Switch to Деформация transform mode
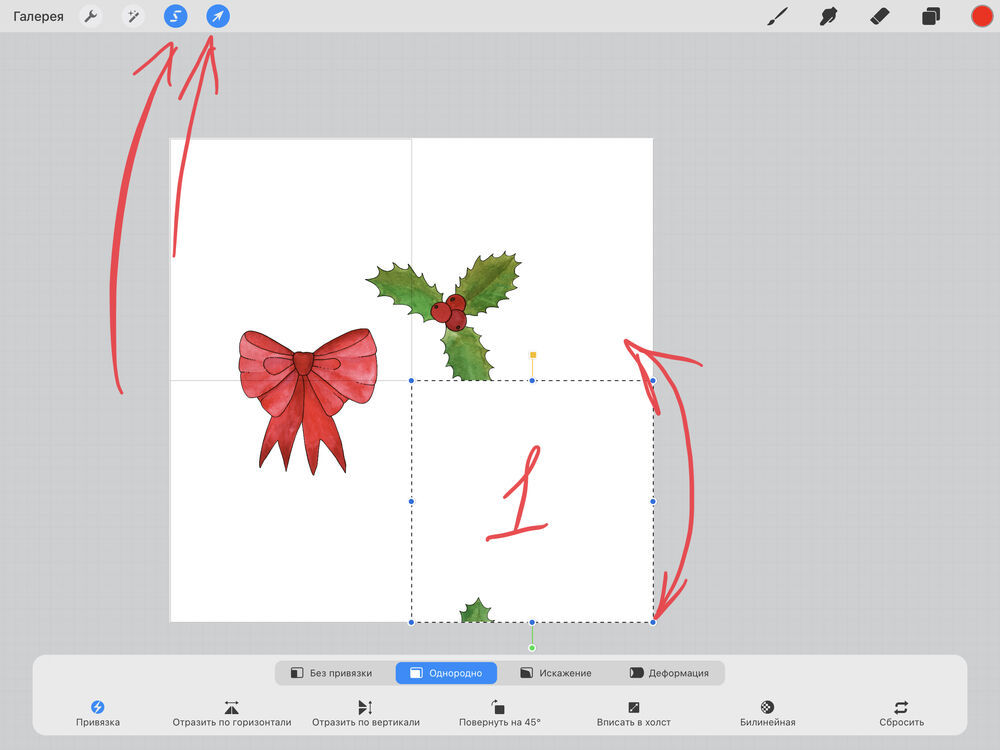 point(669,673)
